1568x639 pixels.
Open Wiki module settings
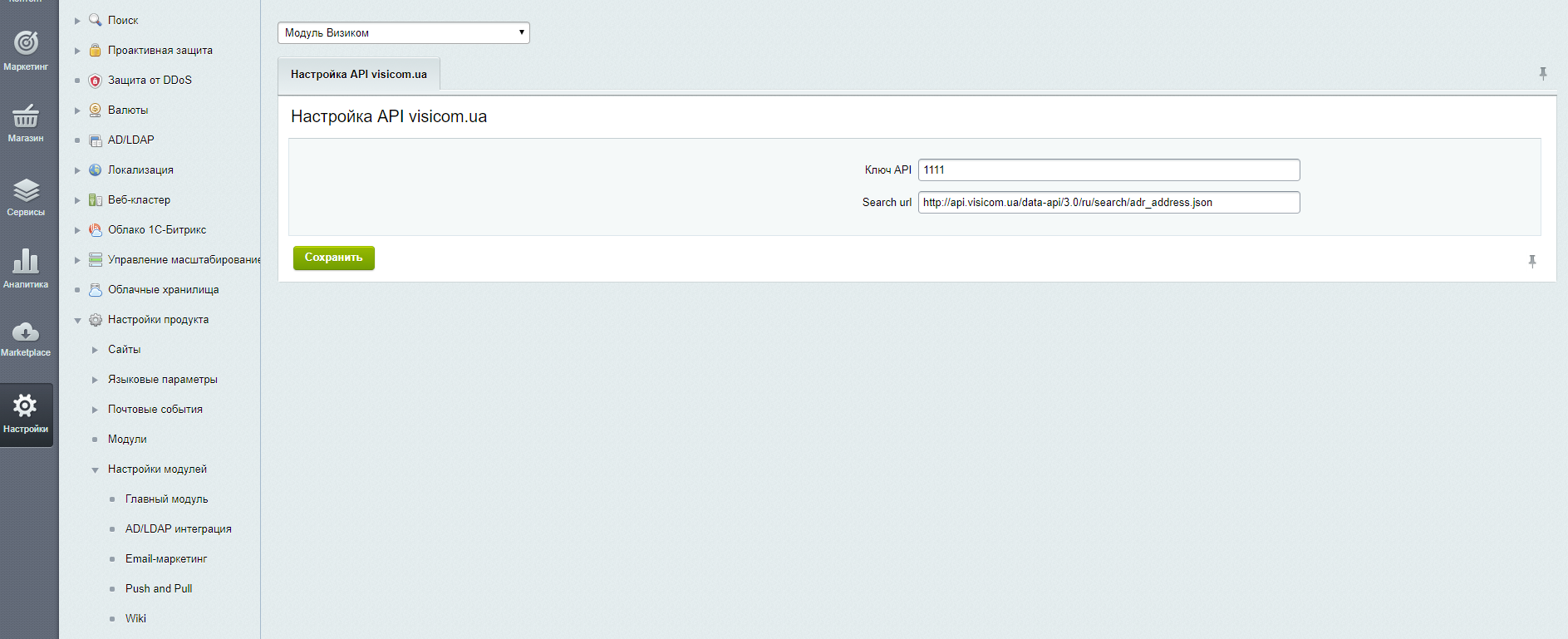pos(135,618)
